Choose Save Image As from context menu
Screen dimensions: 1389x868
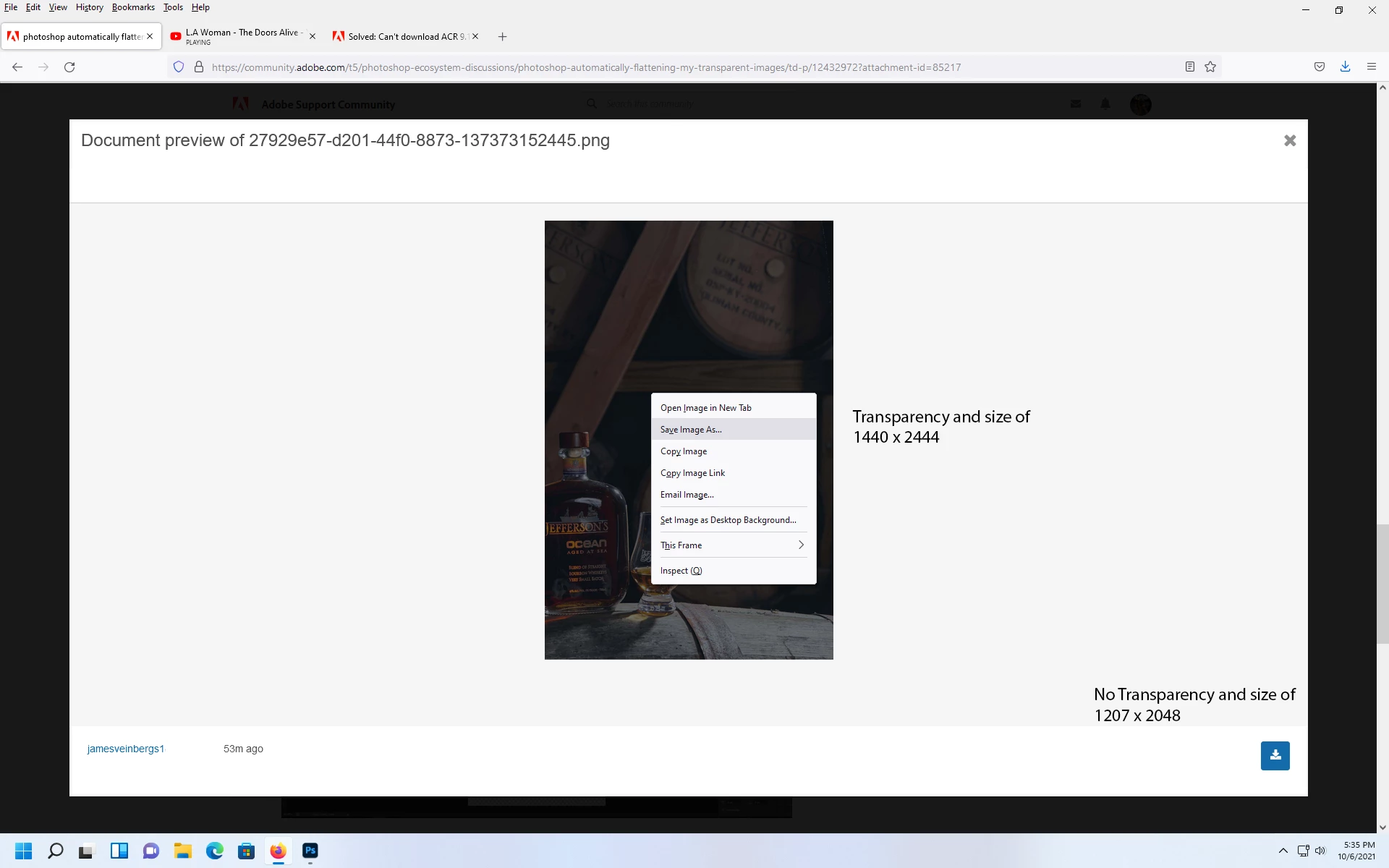[691, 430]
